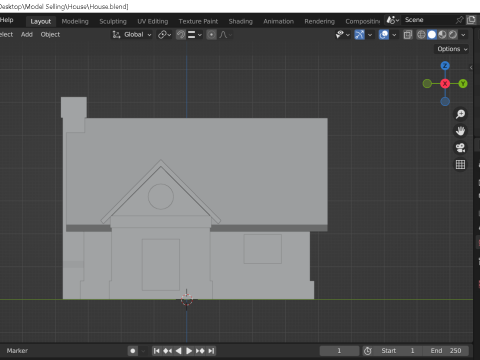
Task: Open the Add menu in viewport header
Action: [x=27, y=34]
